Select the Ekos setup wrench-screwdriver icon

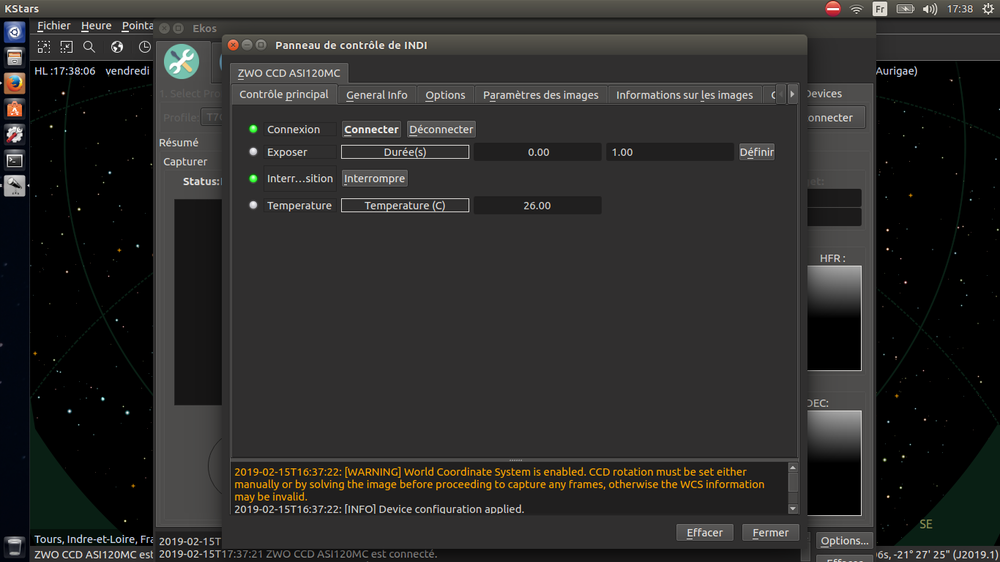click(182, 62)
